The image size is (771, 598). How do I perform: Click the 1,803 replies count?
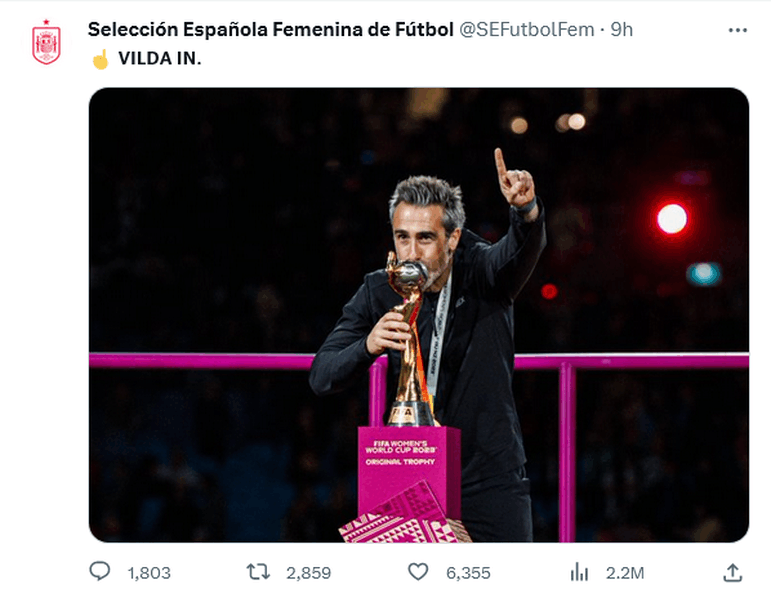pos(149,573)
